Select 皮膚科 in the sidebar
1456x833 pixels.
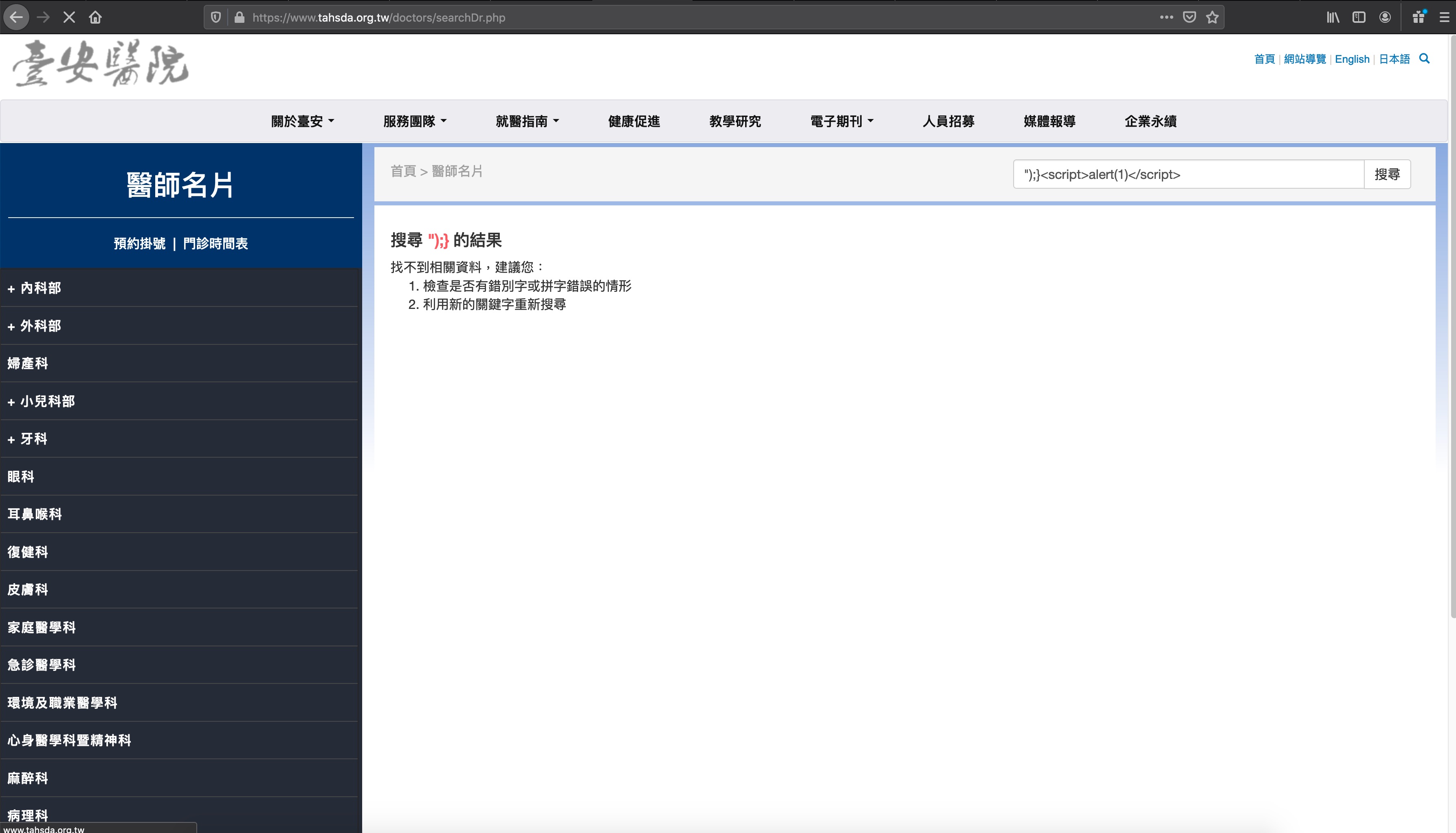click(x=179, y=589)
